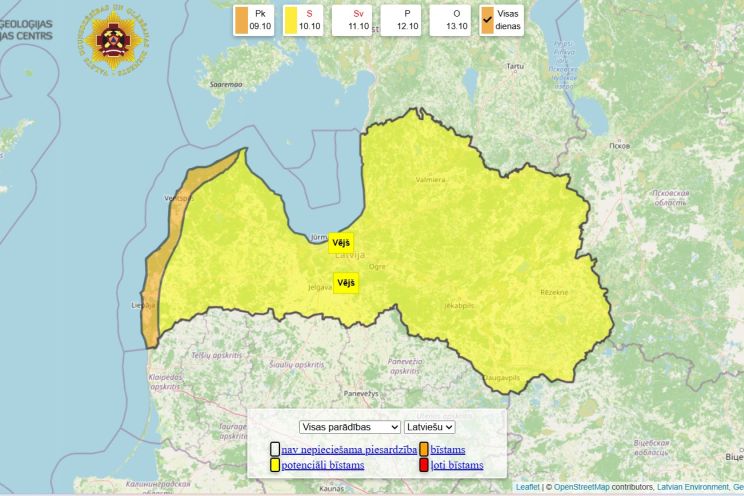
Task: Toggle the Visas dienas checkbox button
Action: point(502,20)
